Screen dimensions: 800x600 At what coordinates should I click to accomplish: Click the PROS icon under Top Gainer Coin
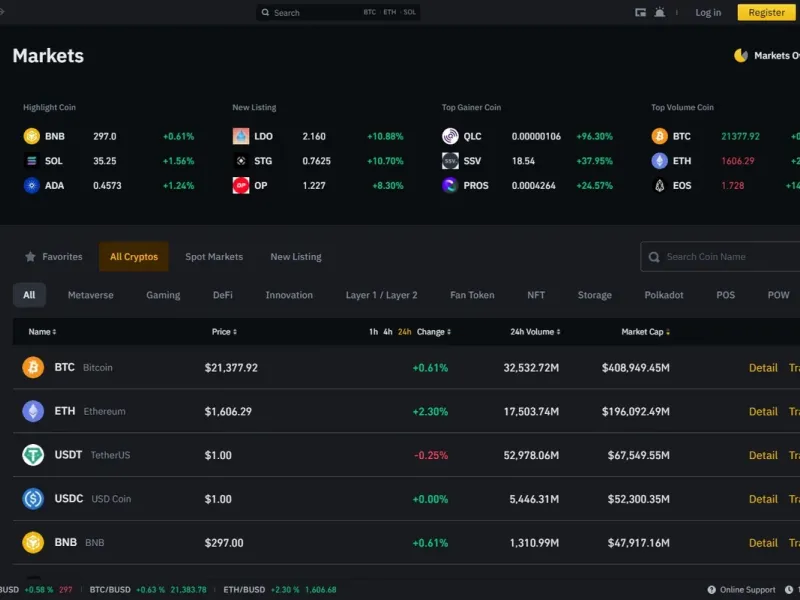(450, 185)
